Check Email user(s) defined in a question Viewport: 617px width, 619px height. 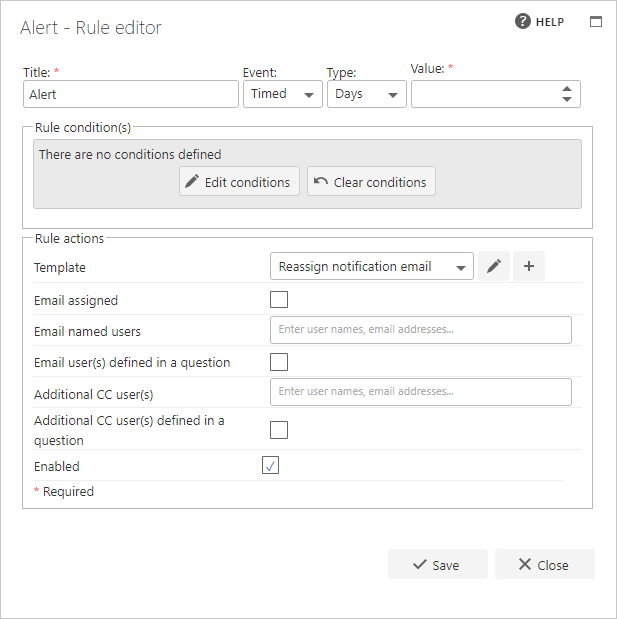[x=279, y=362]
